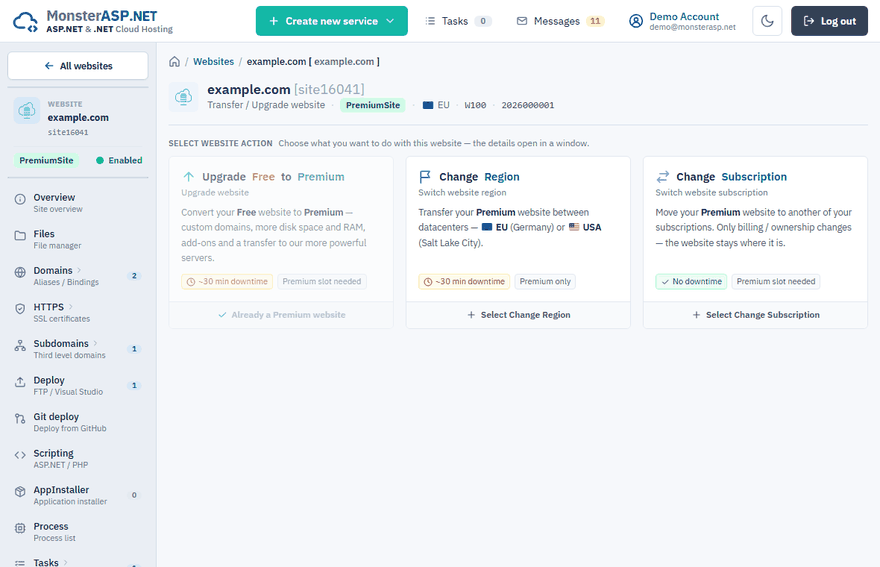Click the site header cloud icon beside example.com title
This screenshot has width=880, height=567.
point(183,97)
